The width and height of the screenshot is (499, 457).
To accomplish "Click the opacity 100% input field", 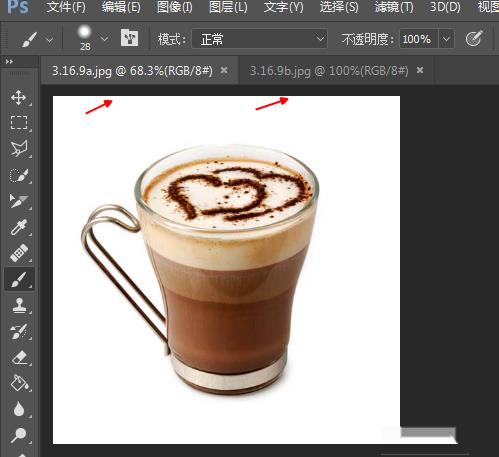I will coord(418,39).
